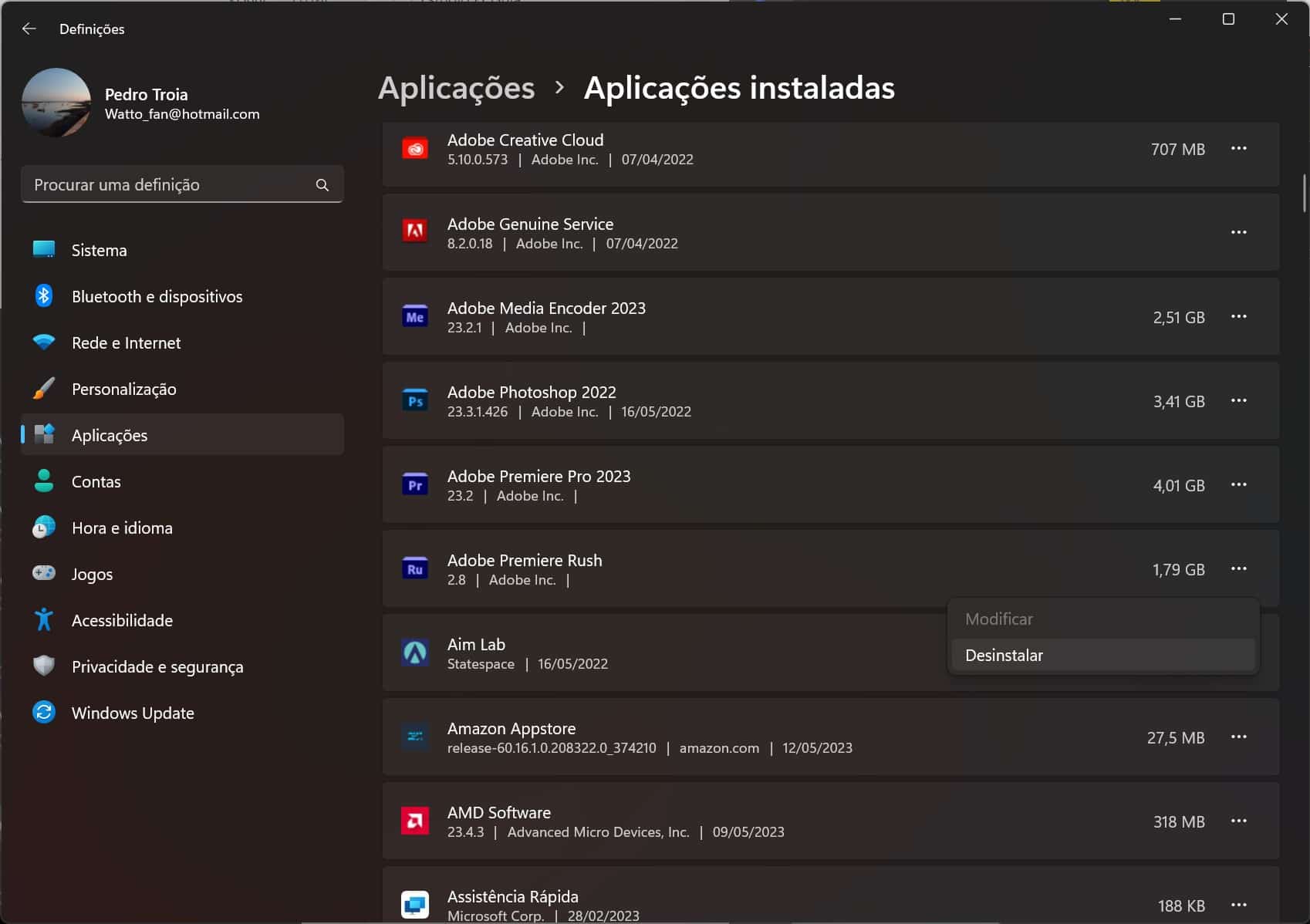
Task: Click the vertical scrollbar of the apps list
Action: coord(1304,193)
